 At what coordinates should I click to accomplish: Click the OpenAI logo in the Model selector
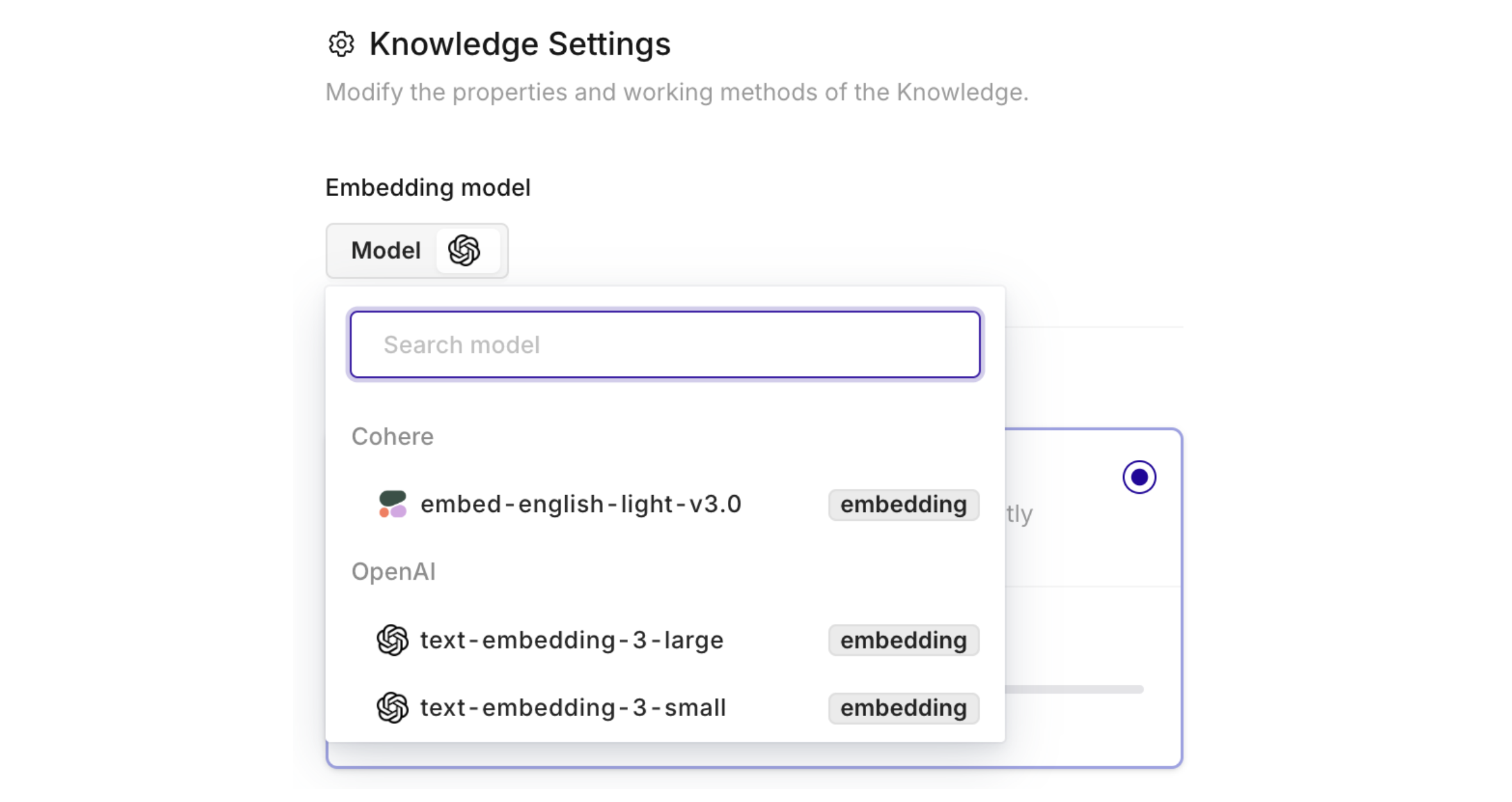(x=464, y=250)
